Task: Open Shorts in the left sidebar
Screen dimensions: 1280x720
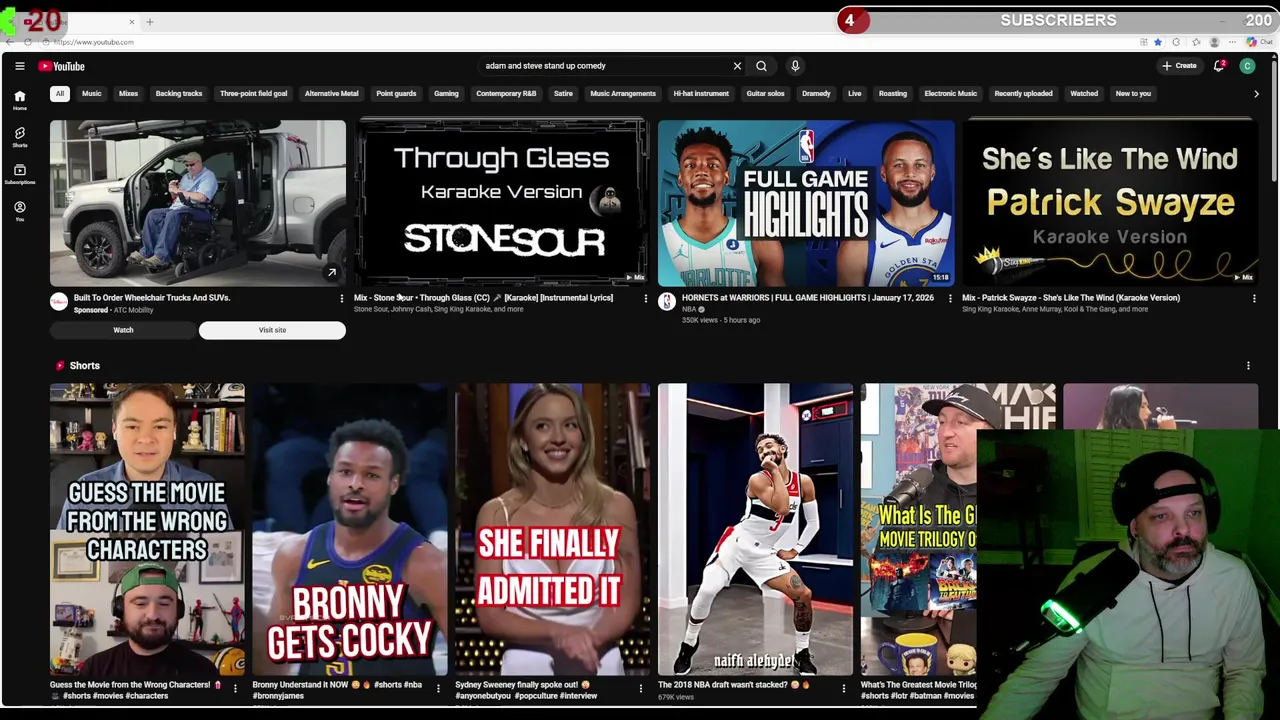Action: coord(19,137)
